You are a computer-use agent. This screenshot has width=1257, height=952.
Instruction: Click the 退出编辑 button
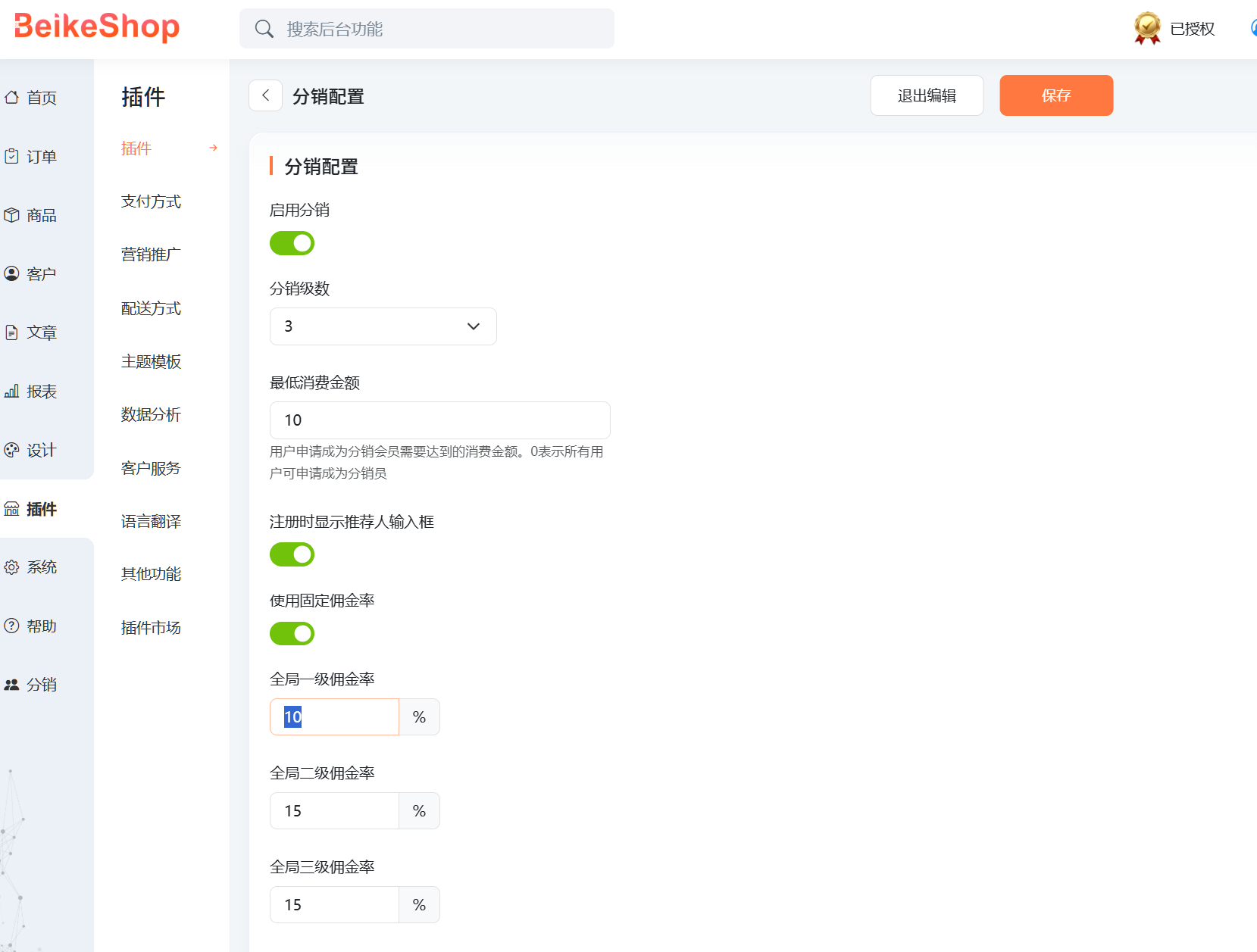click(x=927, y=95)
